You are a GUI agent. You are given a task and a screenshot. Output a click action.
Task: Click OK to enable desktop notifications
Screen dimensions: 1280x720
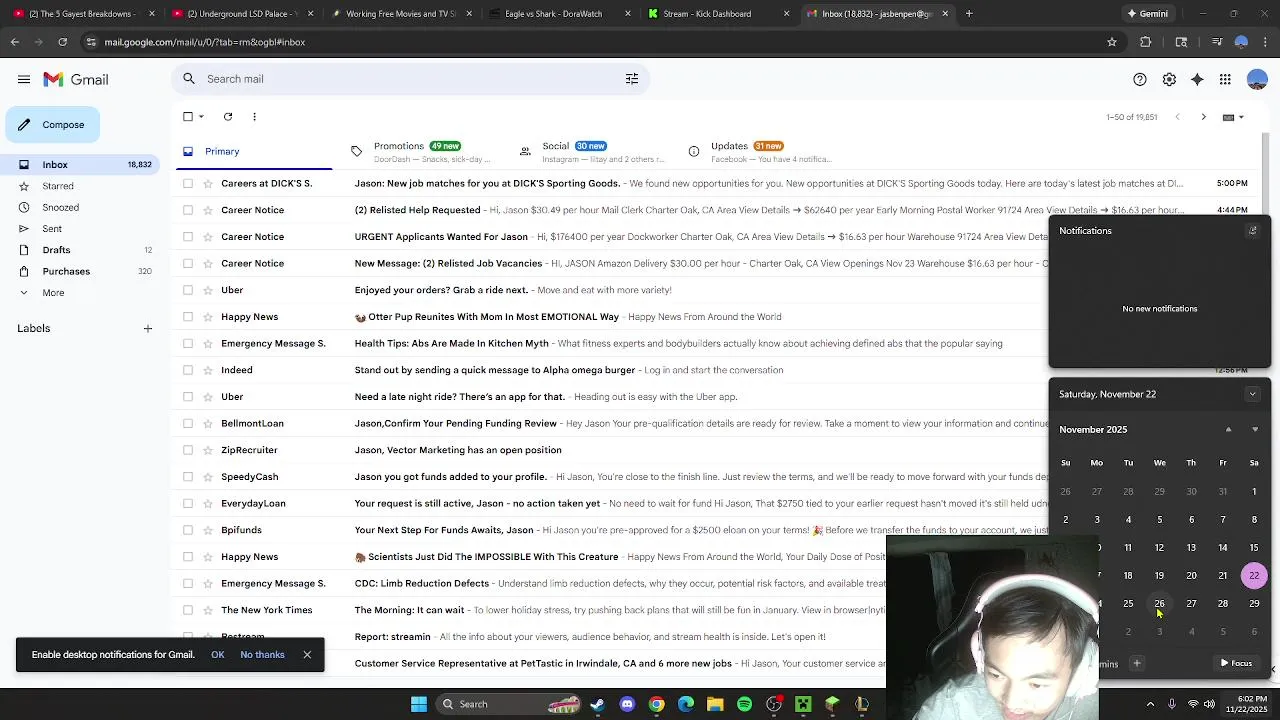[x=217, y=655]
